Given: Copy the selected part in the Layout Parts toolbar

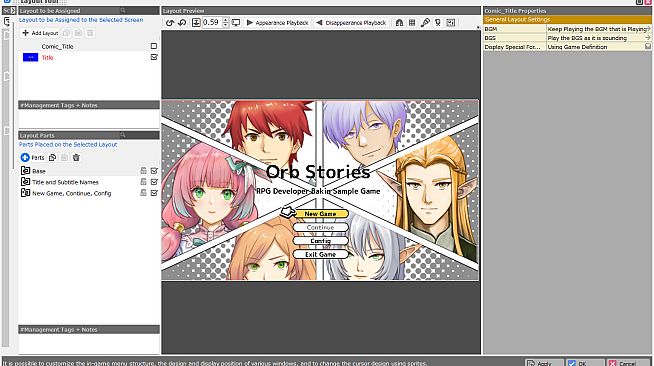Looking at the screenshot, I should click(52, 157).
